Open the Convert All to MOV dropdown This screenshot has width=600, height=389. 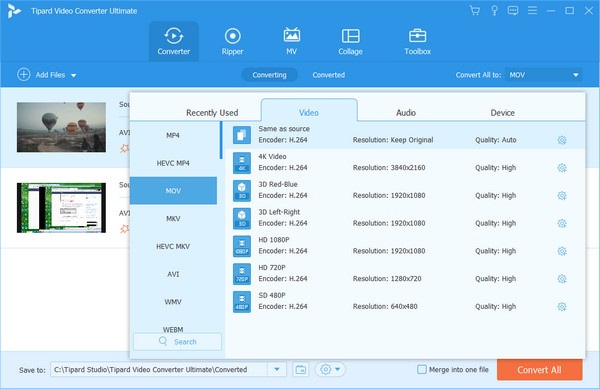(544, 75)
